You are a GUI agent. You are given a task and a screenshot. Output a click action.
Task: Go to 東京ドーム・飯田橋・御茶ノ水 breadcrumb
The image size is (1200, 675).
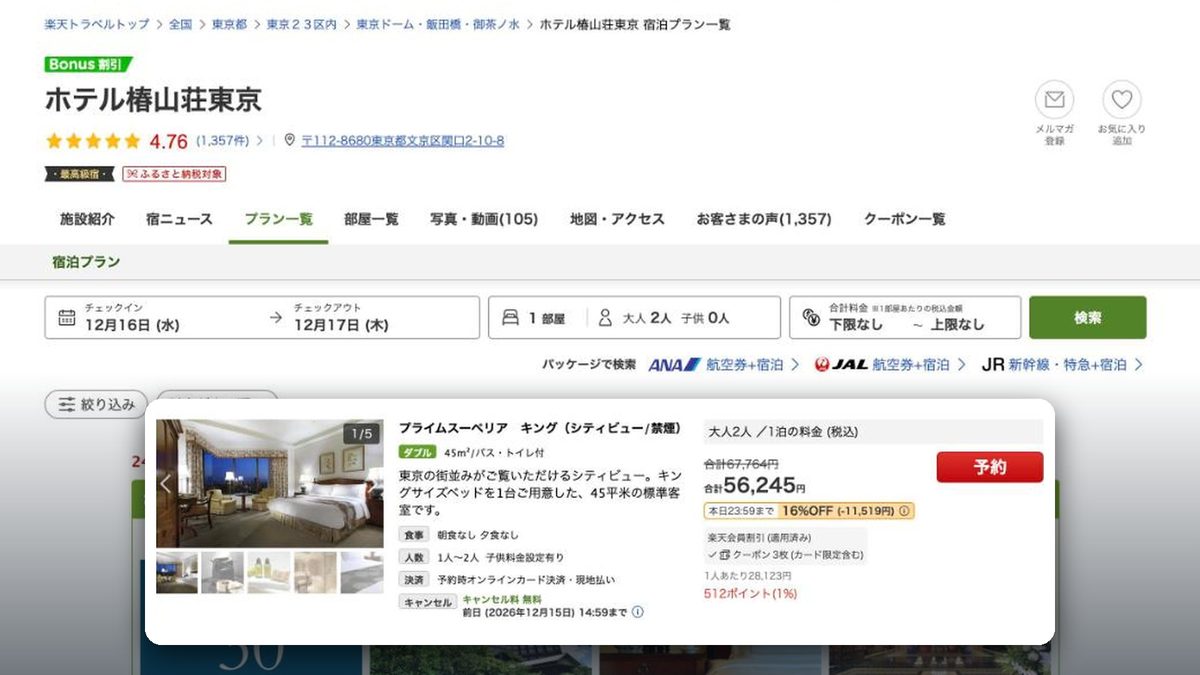(x=438, y=24)
